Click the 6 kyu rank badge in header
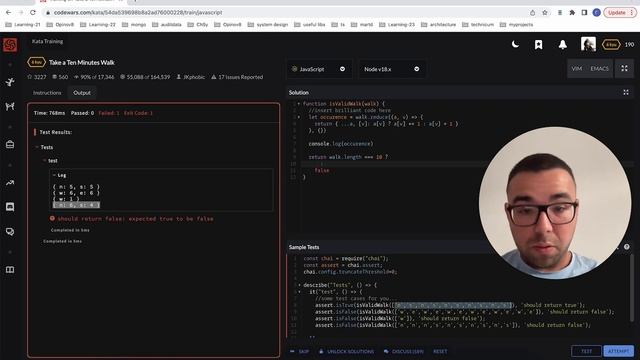 pos(611,44)
